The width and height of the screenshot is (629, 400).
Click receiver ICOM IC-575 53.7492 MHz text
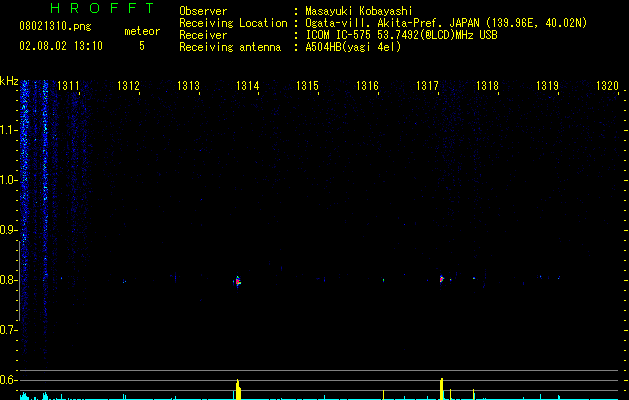[x=401, y=35]
